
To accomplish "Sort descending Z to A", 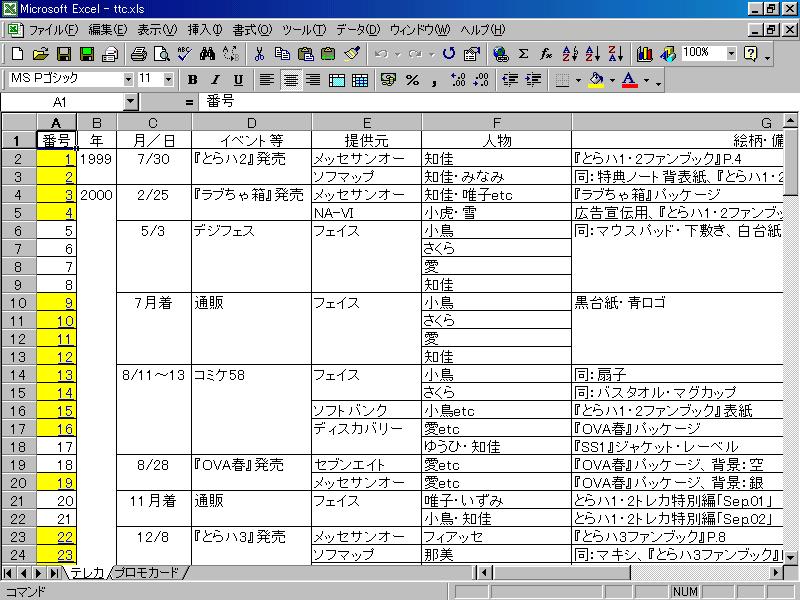I will [x=616, y=54].
